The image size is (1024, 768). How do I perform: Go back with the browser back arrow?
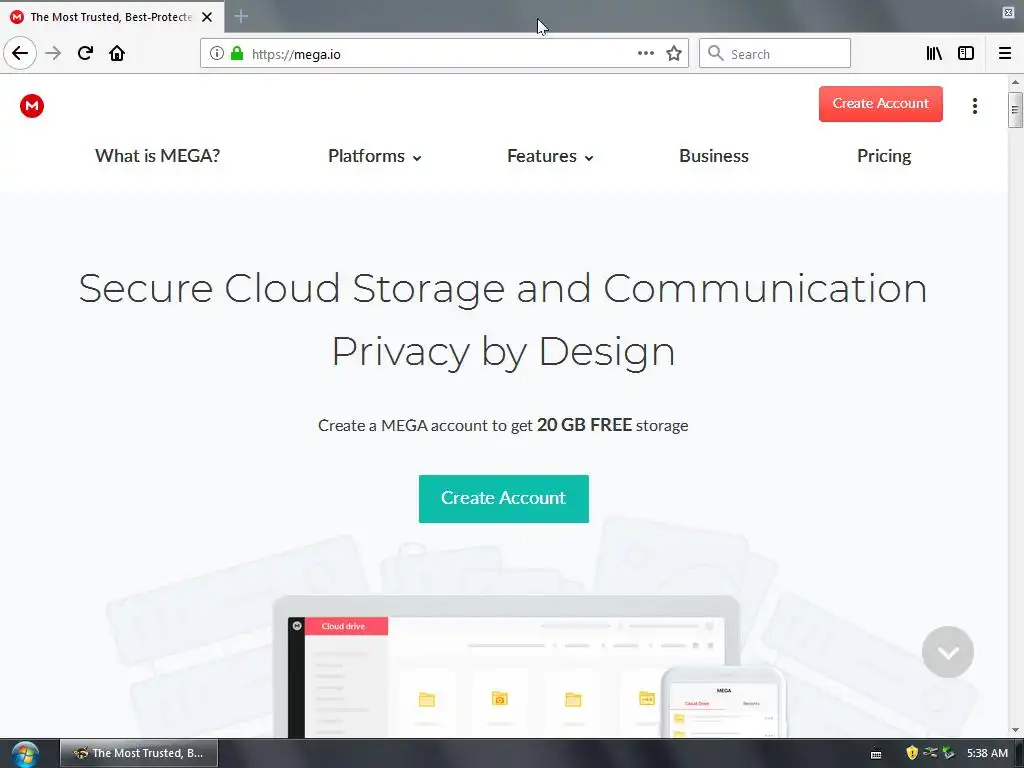pos(20,54)
